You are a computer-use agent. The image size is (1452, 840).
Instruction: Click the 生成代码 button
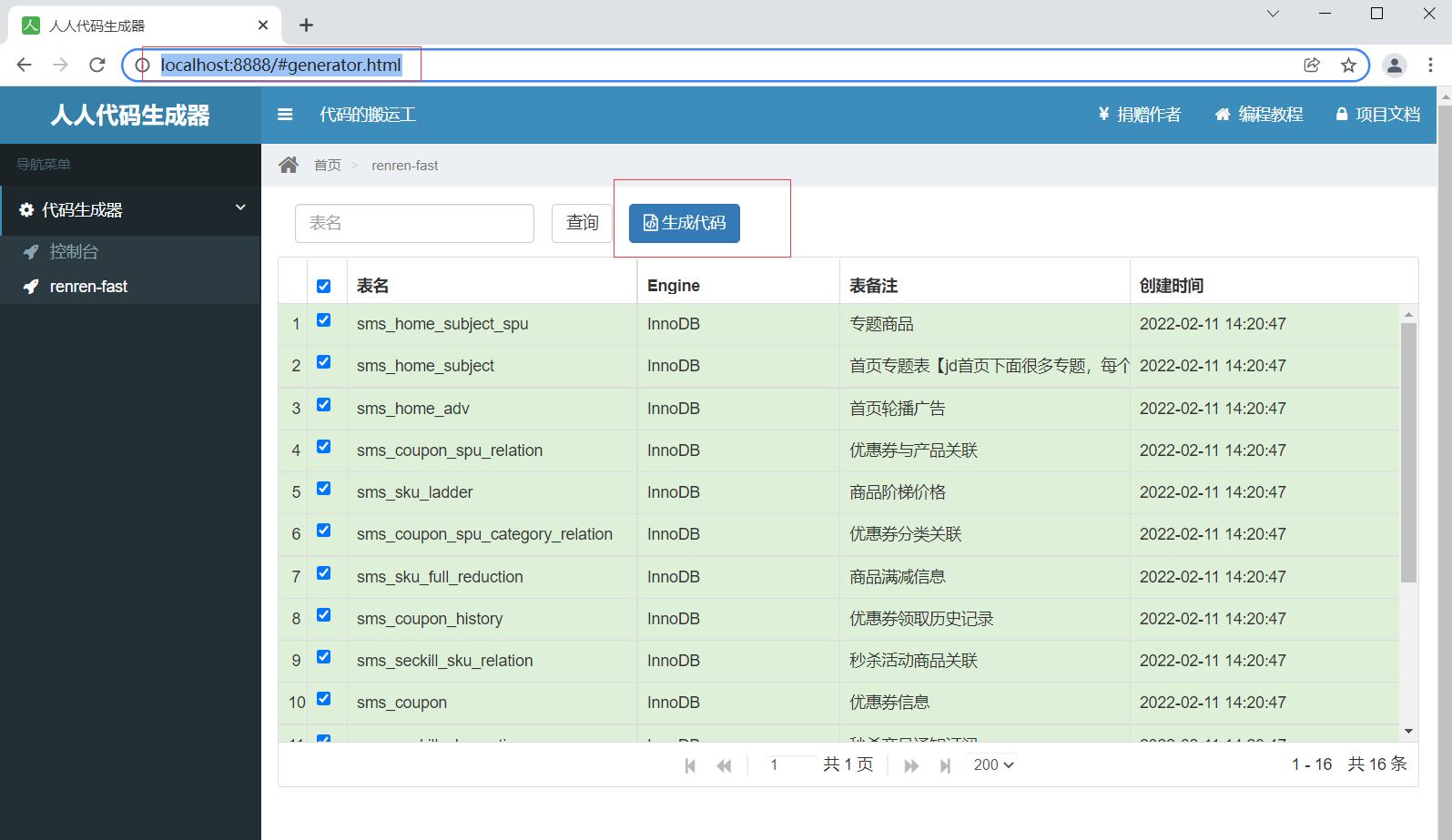685,223
